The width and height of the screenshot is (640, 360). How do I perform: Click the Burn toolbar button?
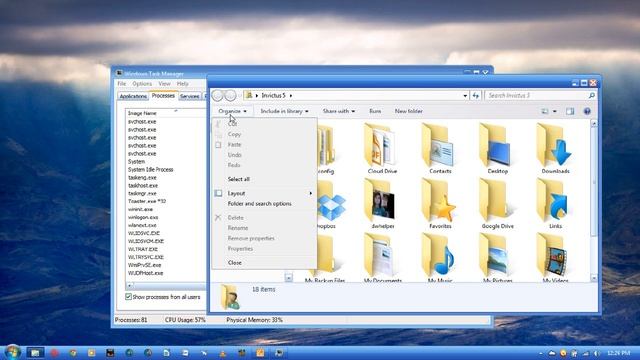(375, 111)
